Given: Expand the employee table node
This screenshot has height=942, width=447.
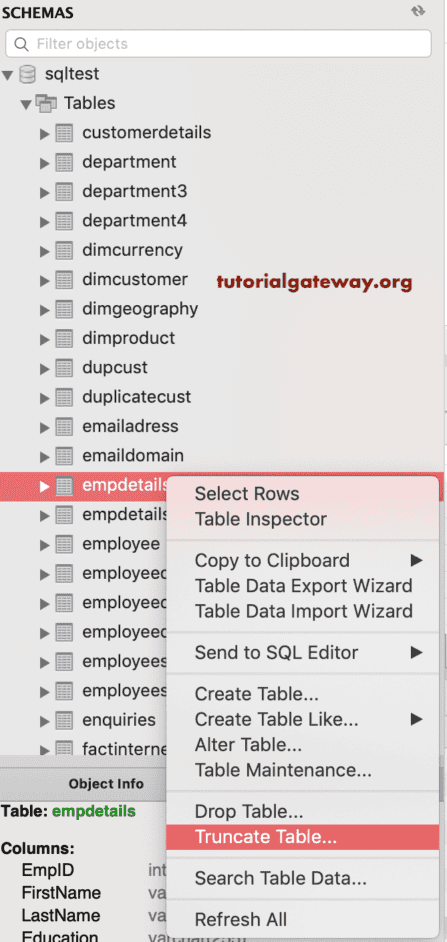Looking at the screenshot, I should [x=44, y=545].
